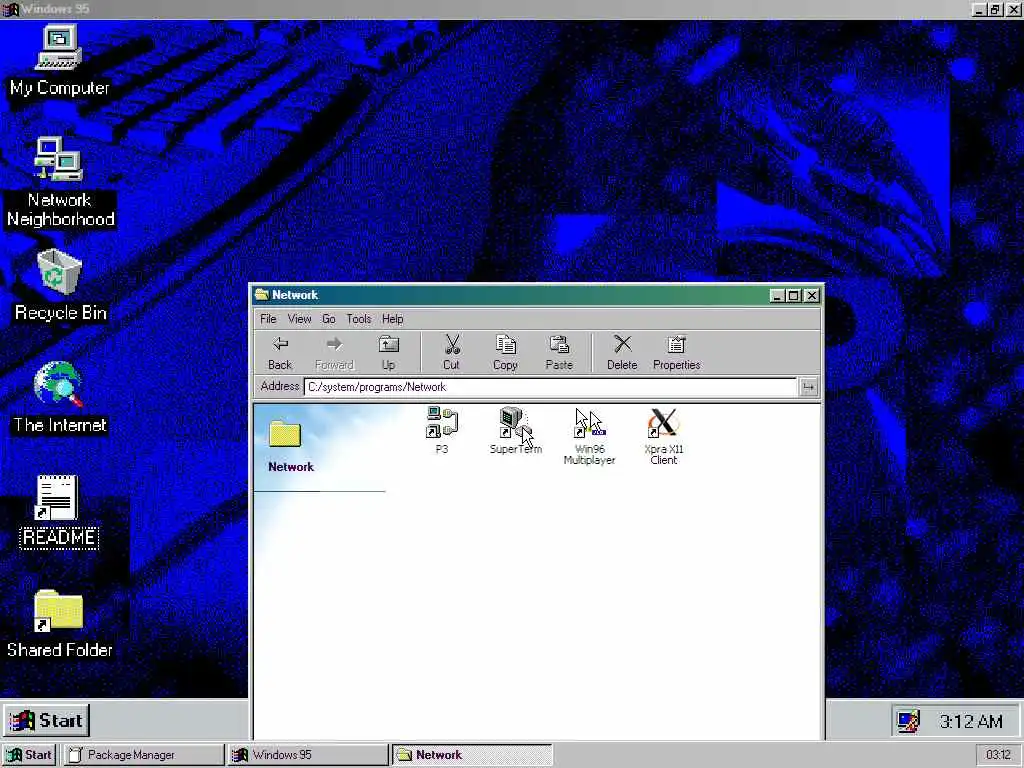Close the Network window

click(812, 296)
